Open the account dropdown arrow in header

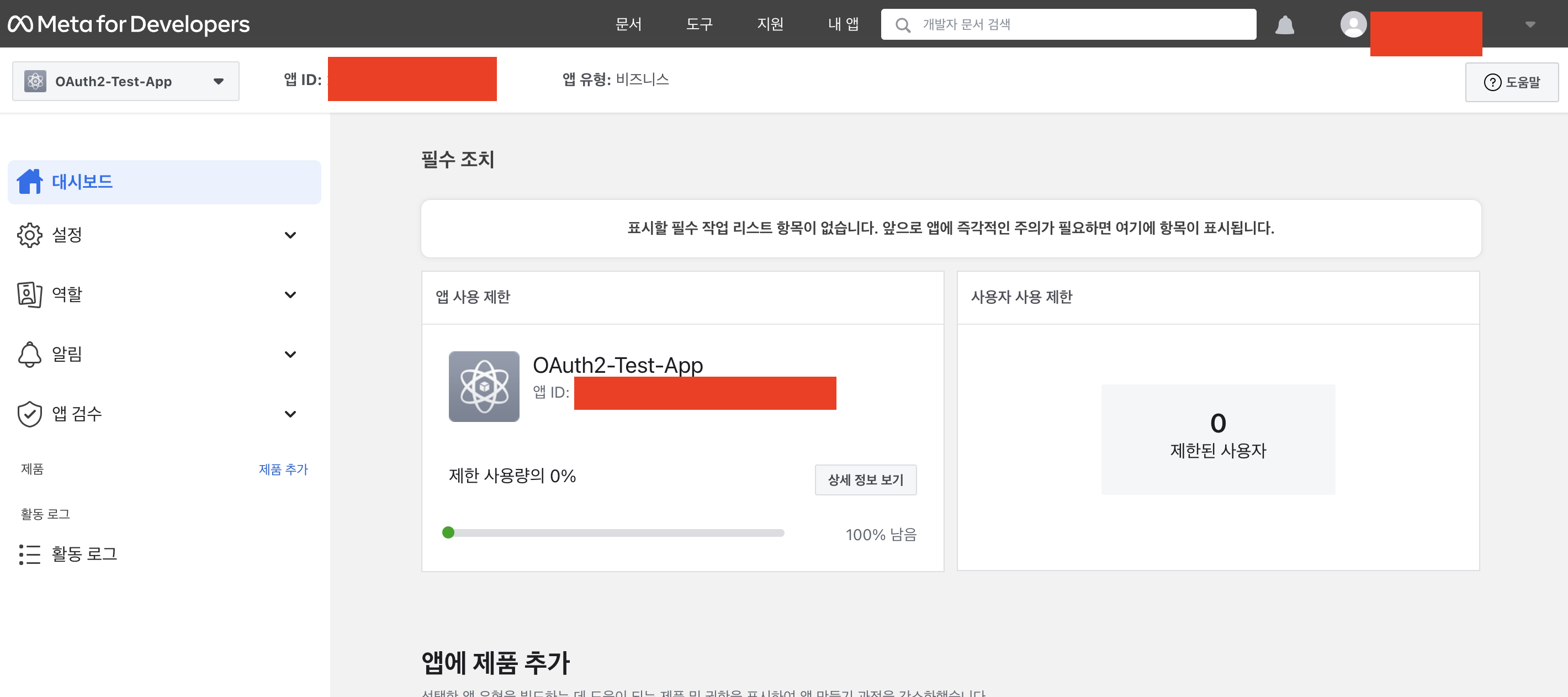click(x=1530, y=24)
